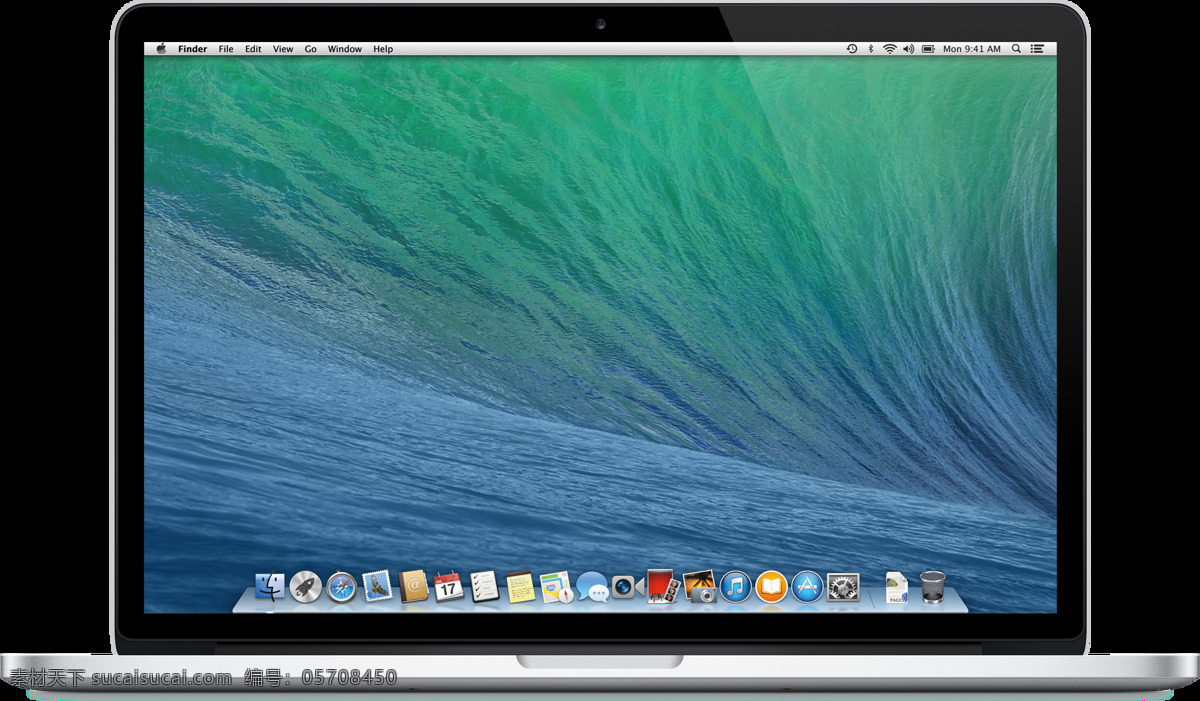Open Photo Booth icon in Dock

[x=663, y=586]
